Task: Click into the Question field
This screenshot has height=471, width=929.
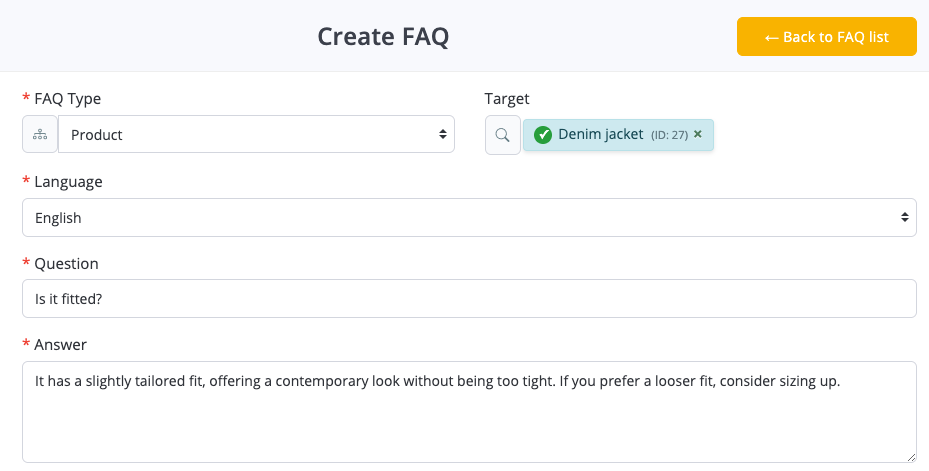Action: click(468, 298)
